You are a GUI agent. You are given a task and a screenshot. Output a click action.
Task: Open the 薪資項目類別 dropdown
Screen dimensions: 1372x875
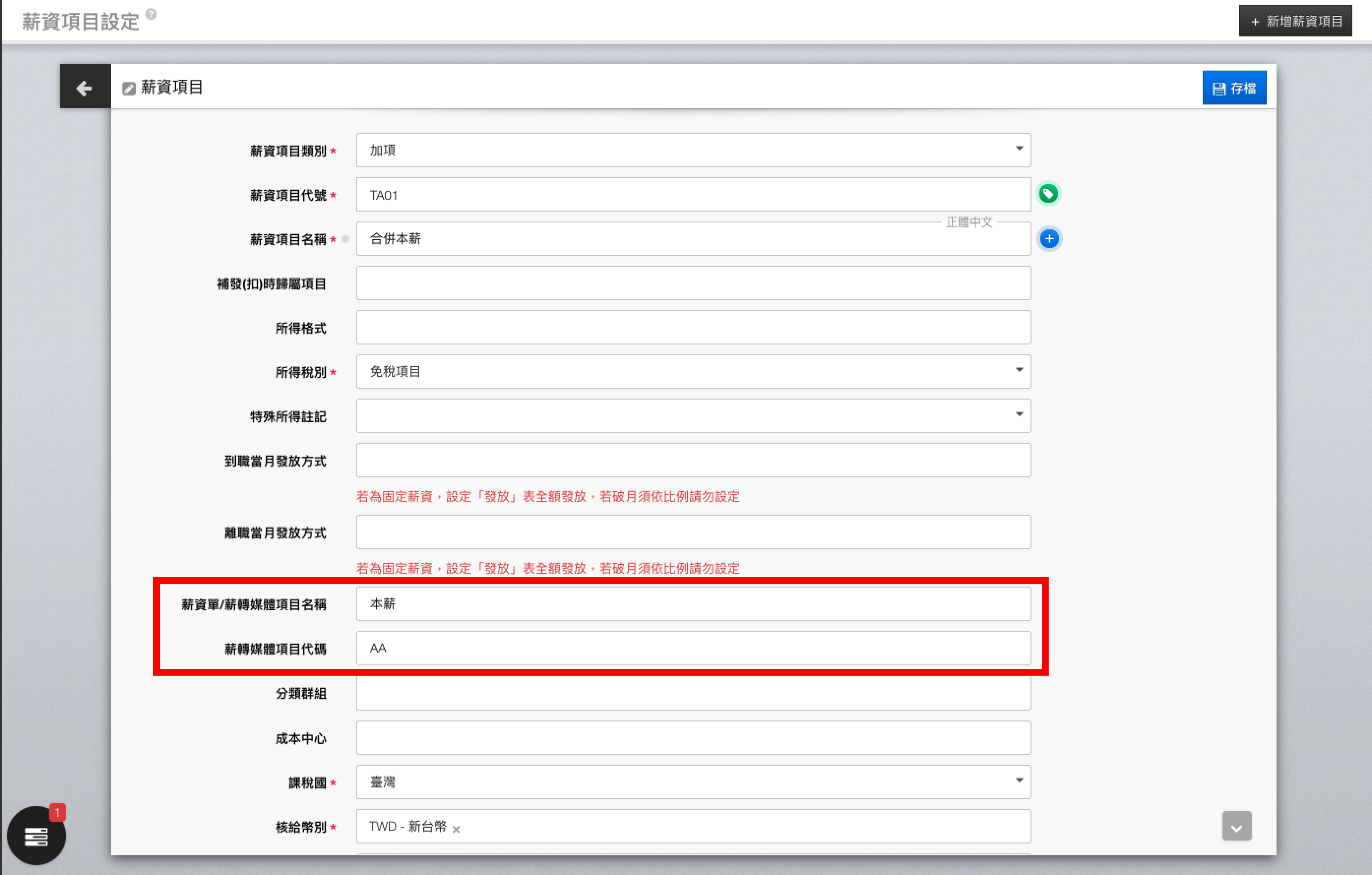693,150
